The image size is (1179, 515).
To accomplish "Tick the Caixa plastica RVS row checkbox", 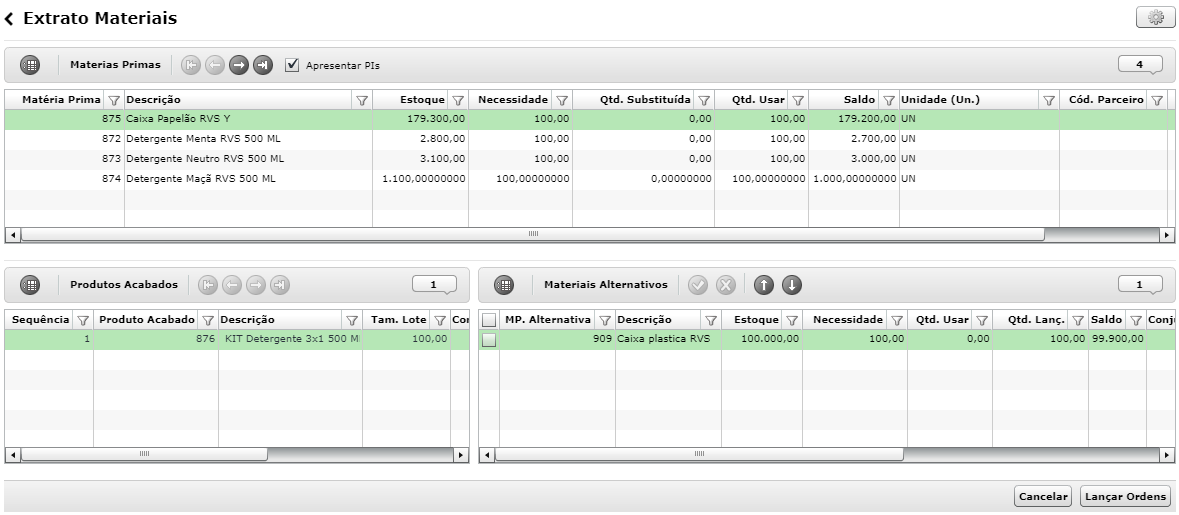I will pyautogui.click(x=489, y=340).
